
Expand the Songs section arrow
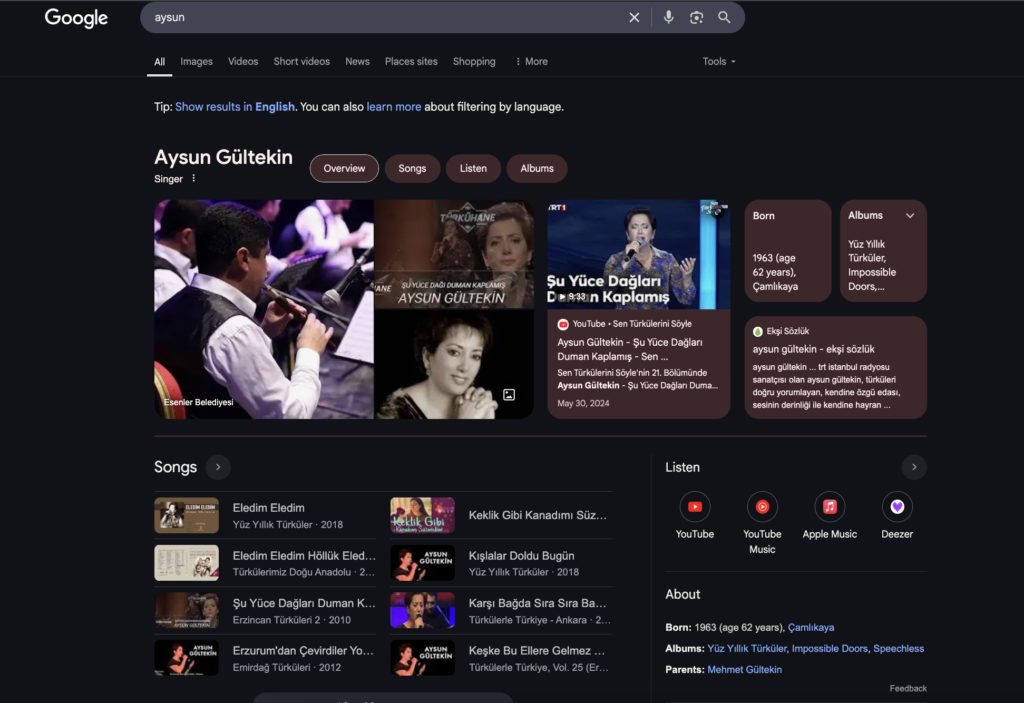pyautogui.click(x=218, y=467)
